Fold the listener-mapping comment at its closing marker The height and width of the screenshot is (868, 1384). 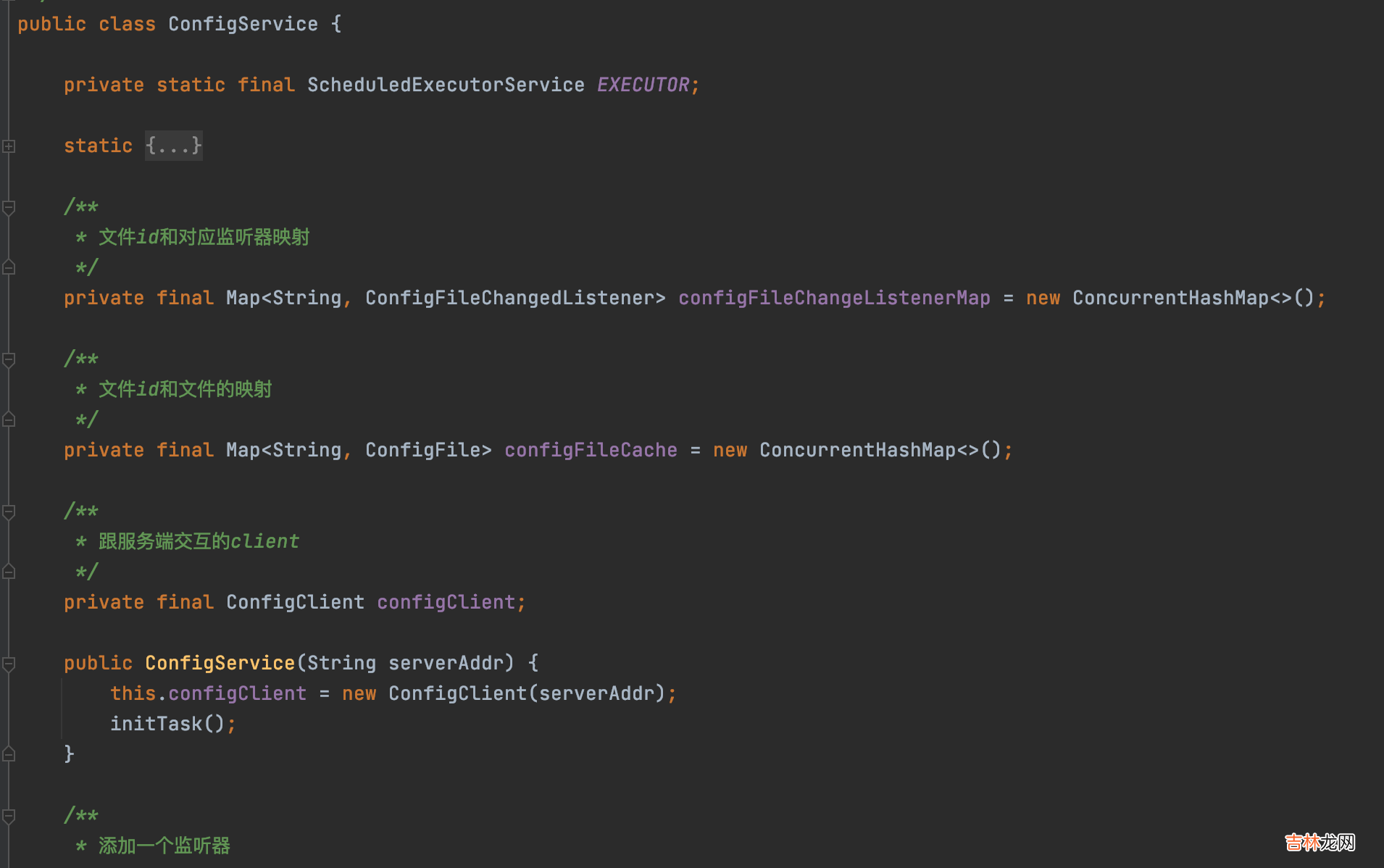point(9,267)
